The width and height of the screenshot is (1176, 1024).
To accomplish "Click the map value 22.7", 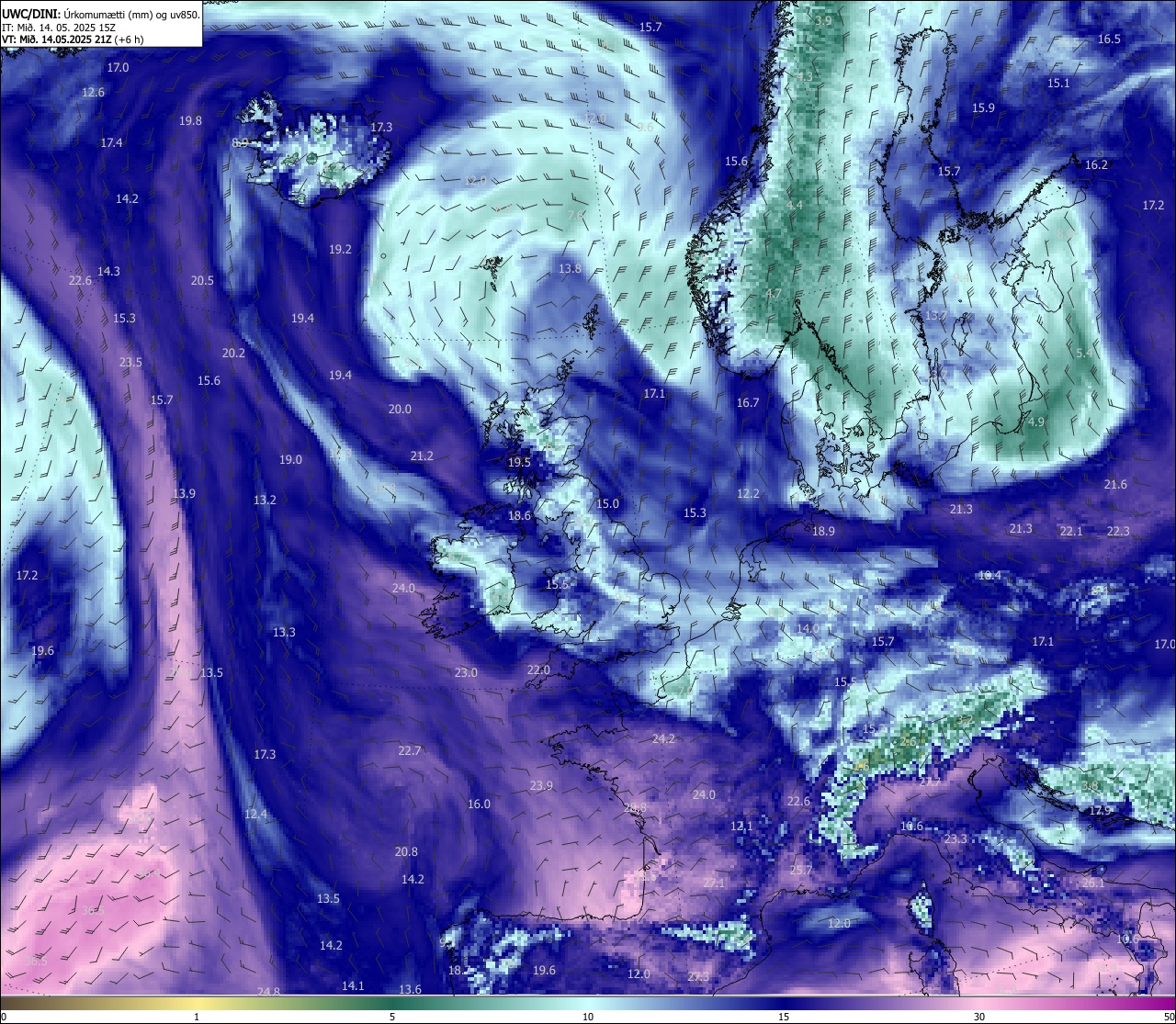I will 409,750.
